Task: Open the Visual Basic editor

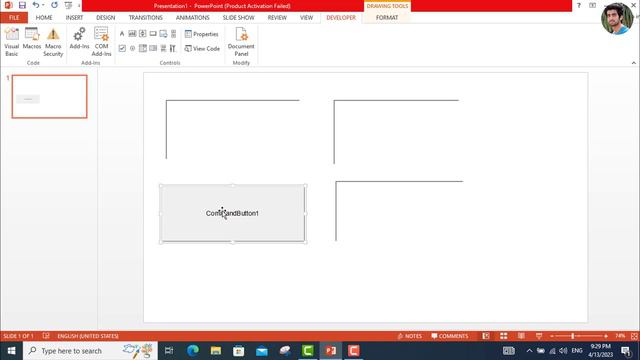Action: (x=11, y=42)
